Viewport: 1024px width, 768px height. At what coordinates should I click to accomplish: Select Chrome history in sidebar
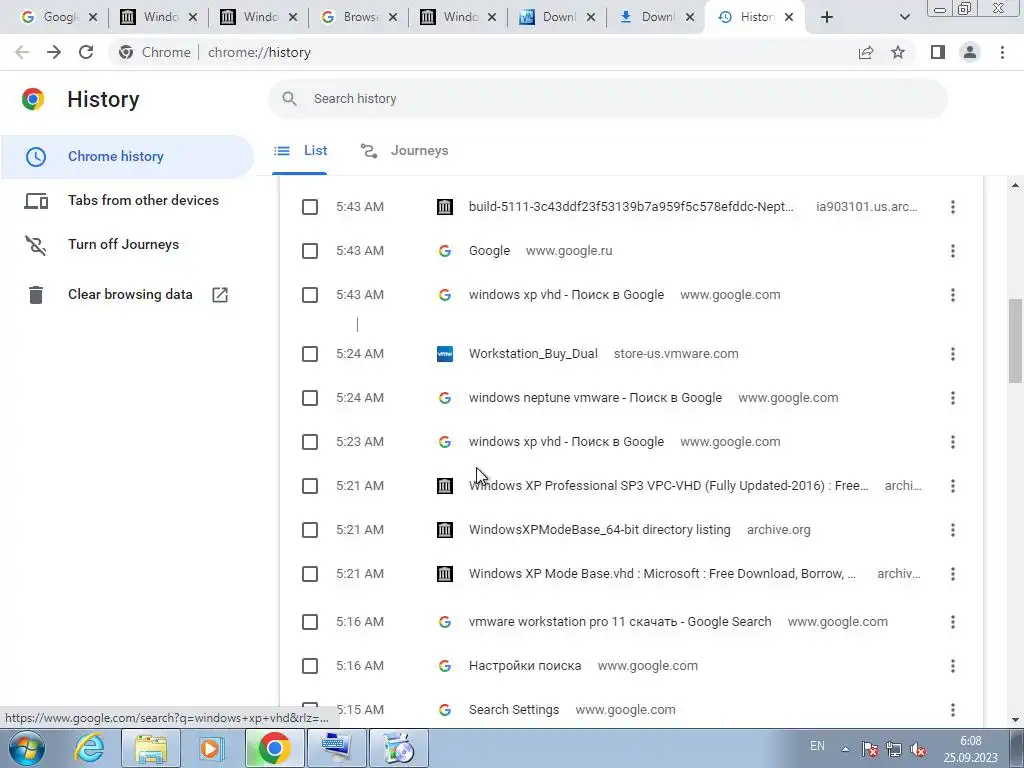(127, 157)
